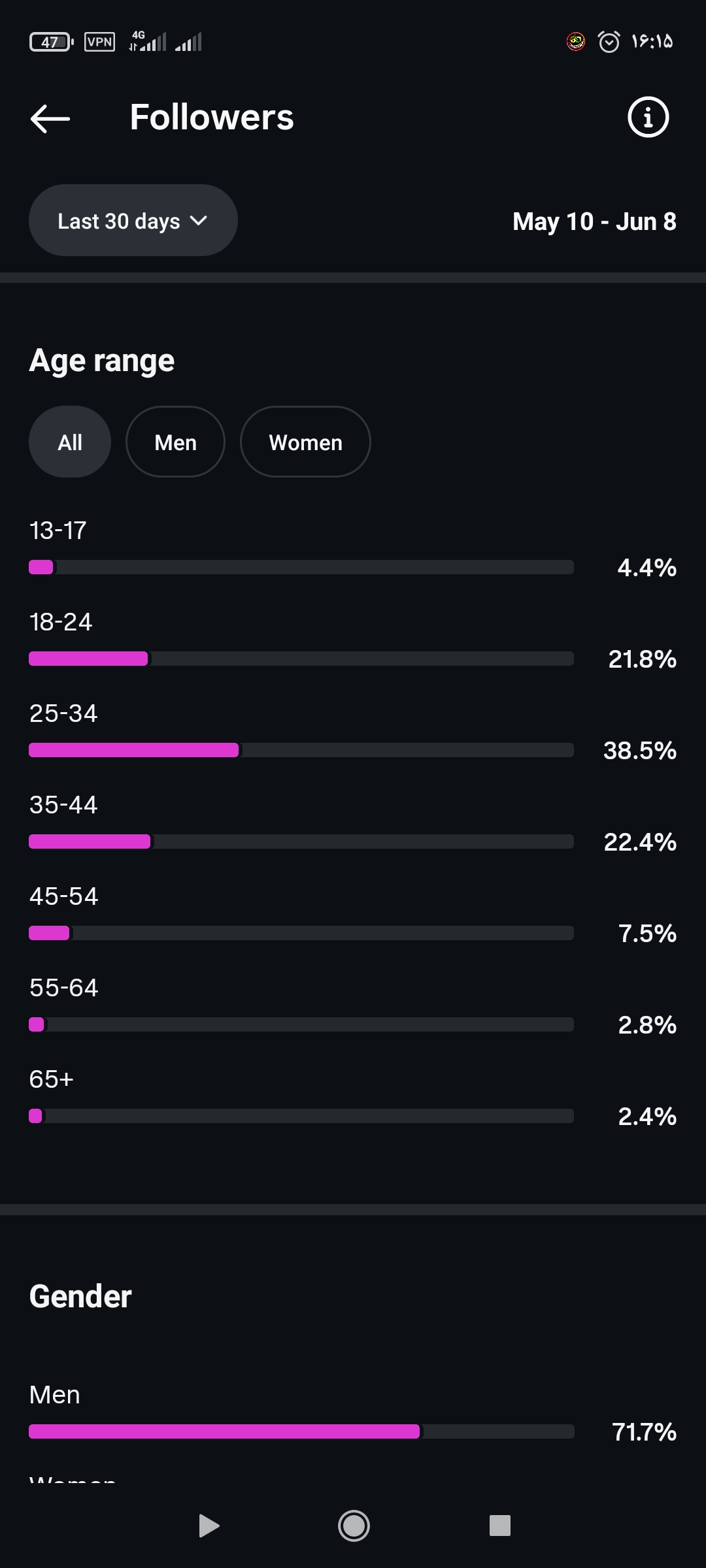Tap the chevron next to Last 30 days

pos(199,221)
